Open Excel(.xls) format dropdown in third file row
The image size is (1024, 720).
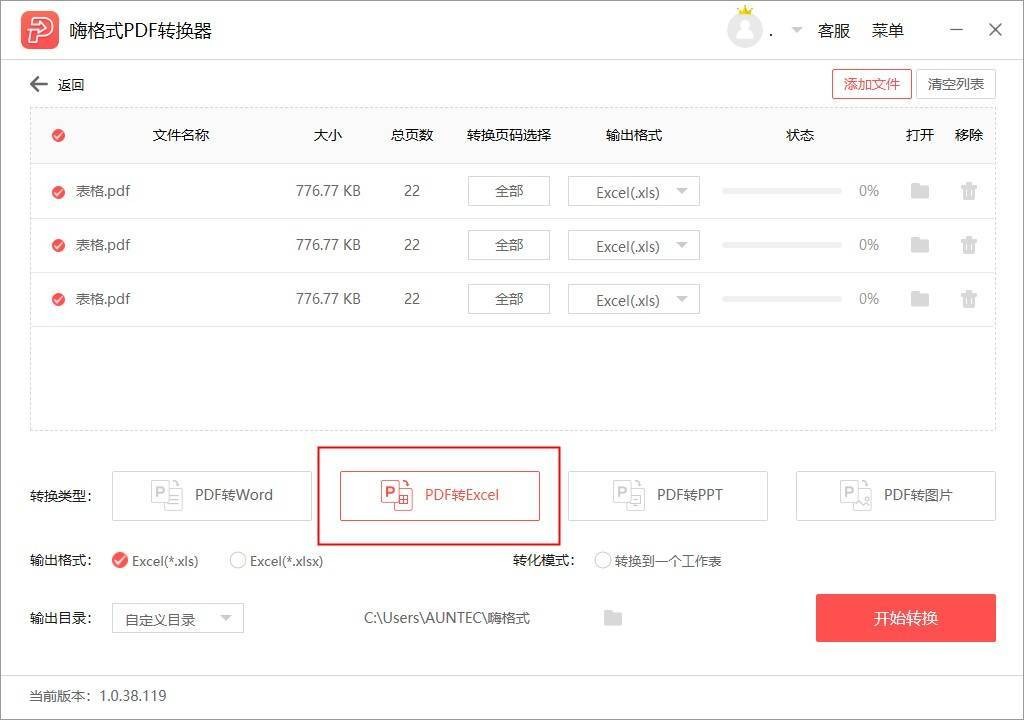tap(633, 299)
